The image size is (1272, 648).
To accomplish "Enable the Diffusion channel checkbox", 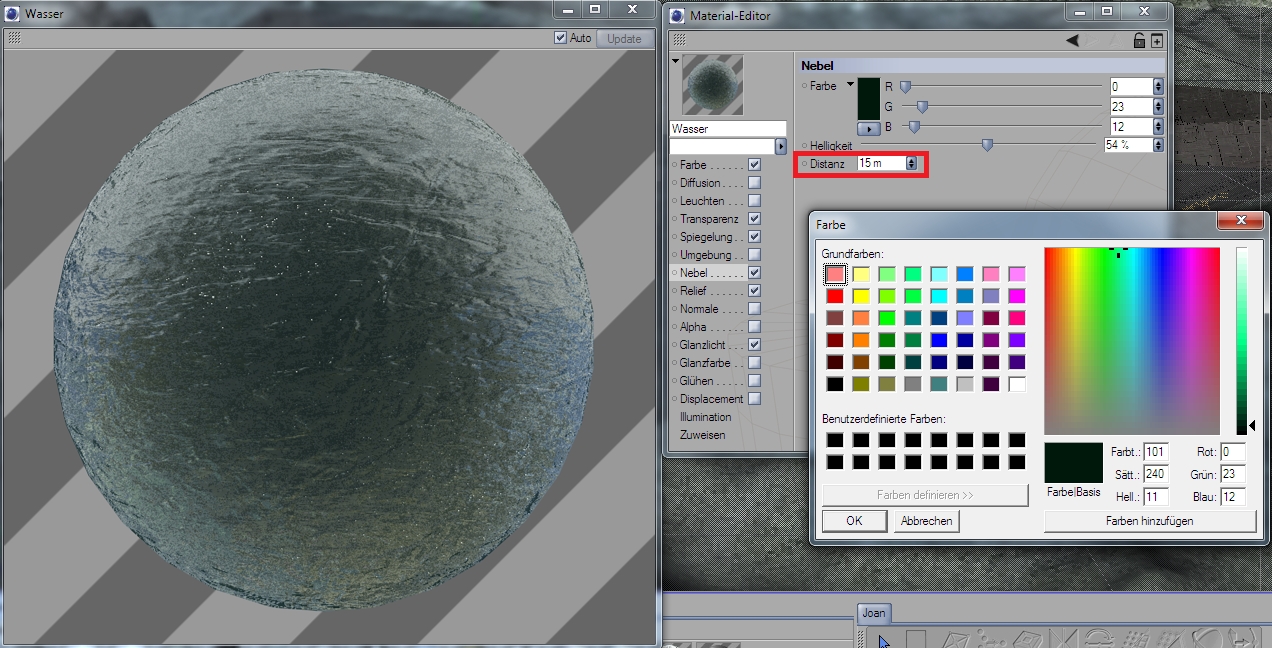I will pos(754,183).
